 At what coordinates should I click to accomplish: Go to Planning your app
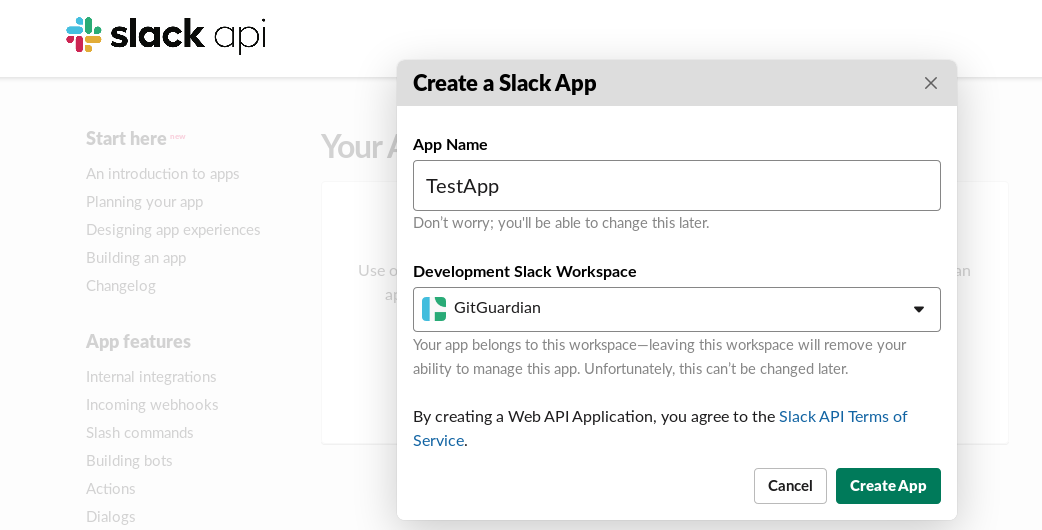coord(144,202)
